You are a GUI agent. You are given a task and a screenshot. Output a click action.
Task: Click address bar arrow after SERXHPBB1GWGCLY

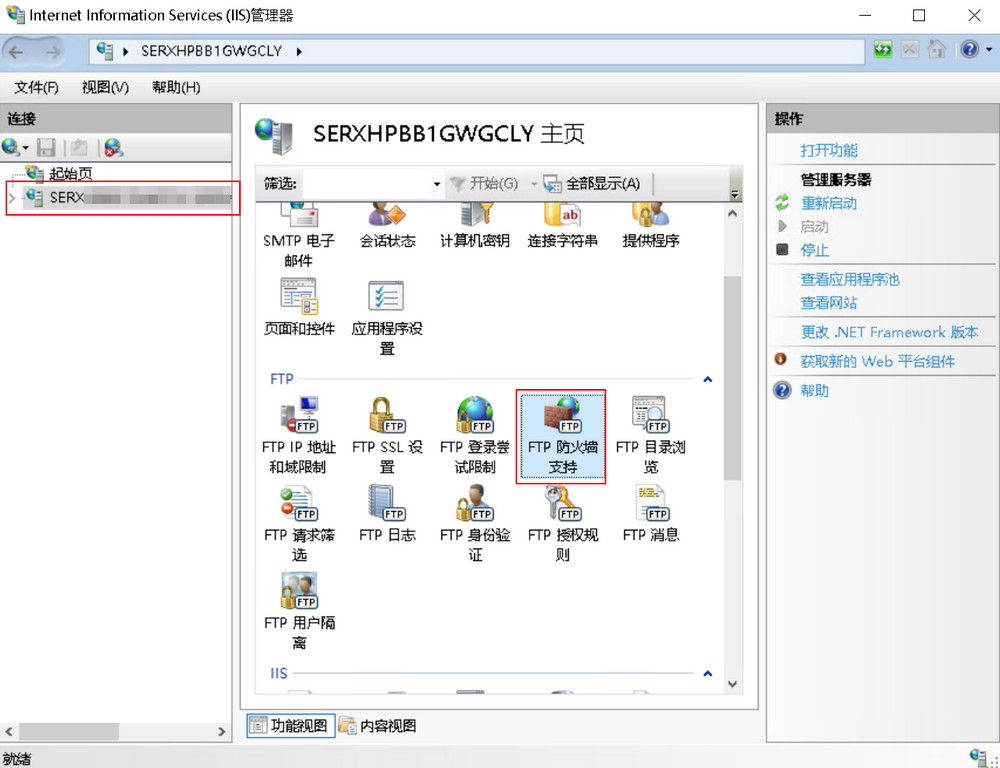(299, 52)
